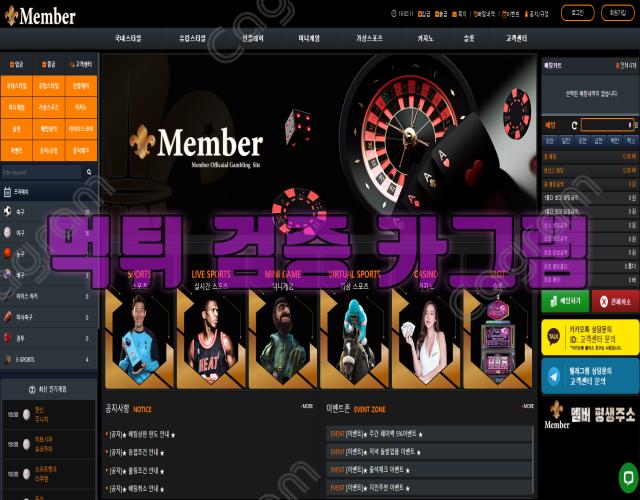
Task: Click the 로그인 button at top right
Action: [578, 13]
